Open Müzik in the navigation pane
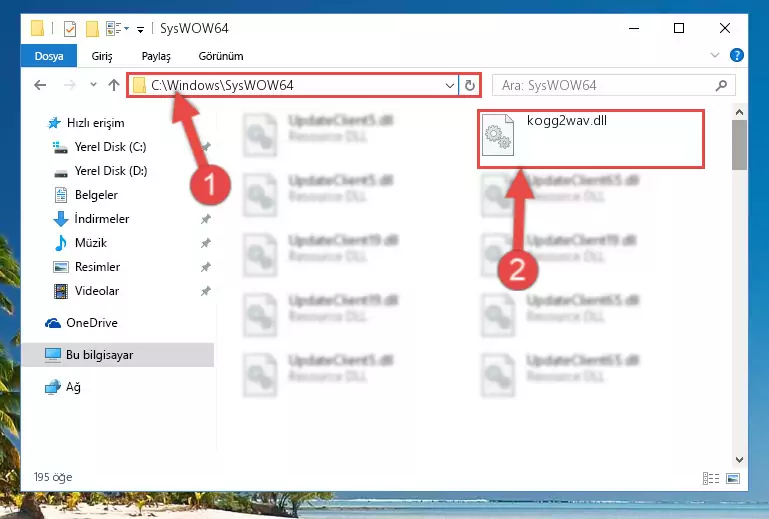Screen dimensions: 769x519 click(91, 243)
